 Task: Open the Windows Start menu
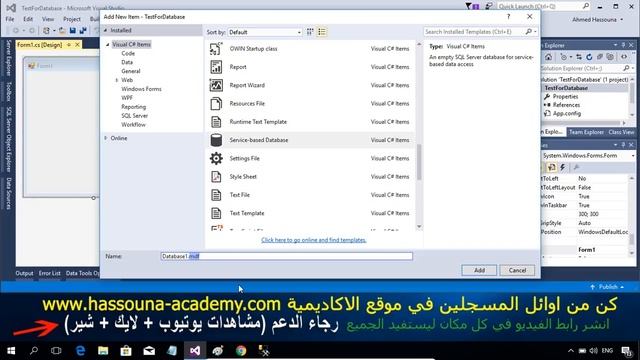(x=11, y=351)
